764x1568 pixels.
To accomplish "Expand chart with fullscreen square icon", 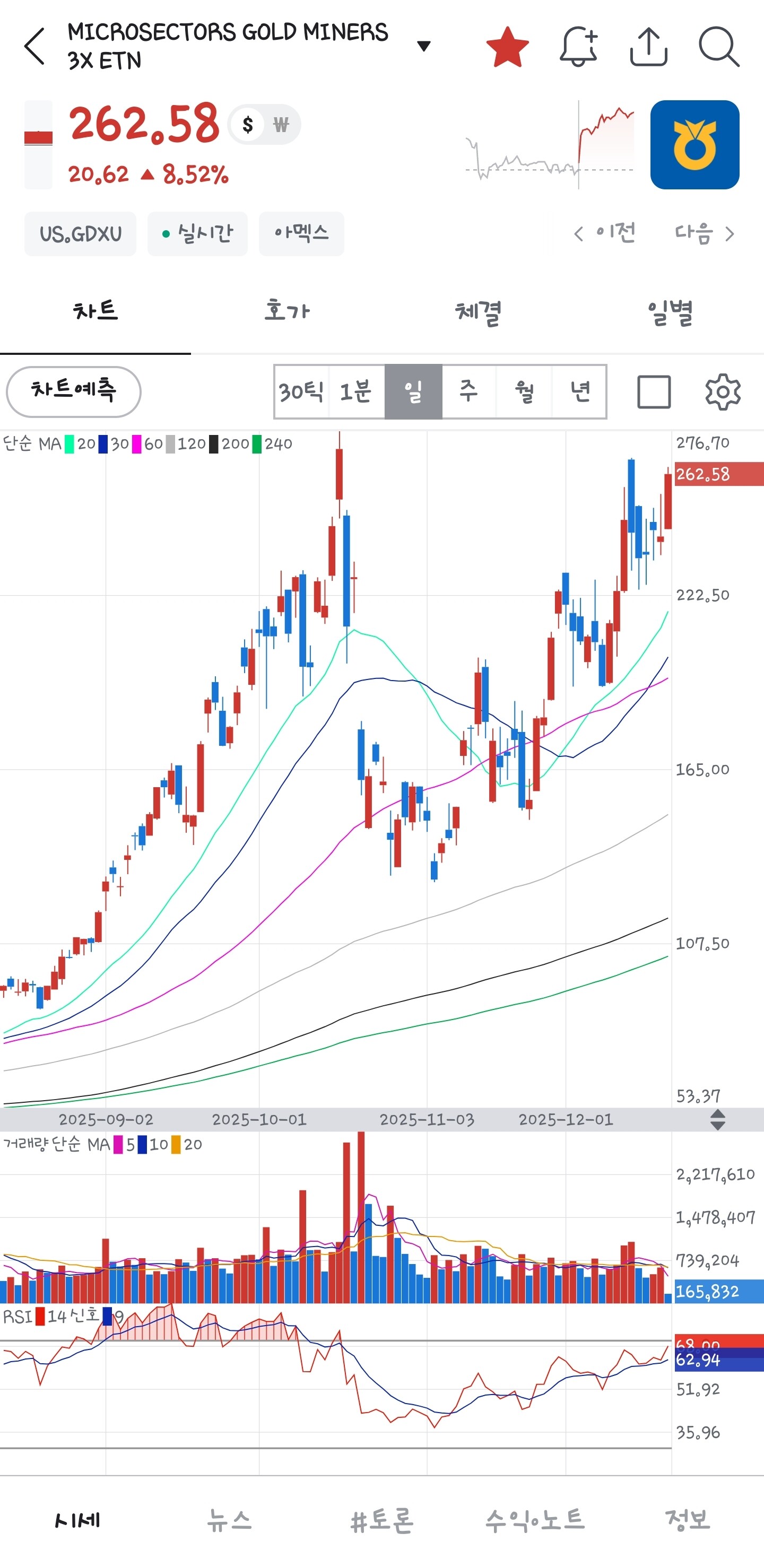I will (x=654, y=392).
